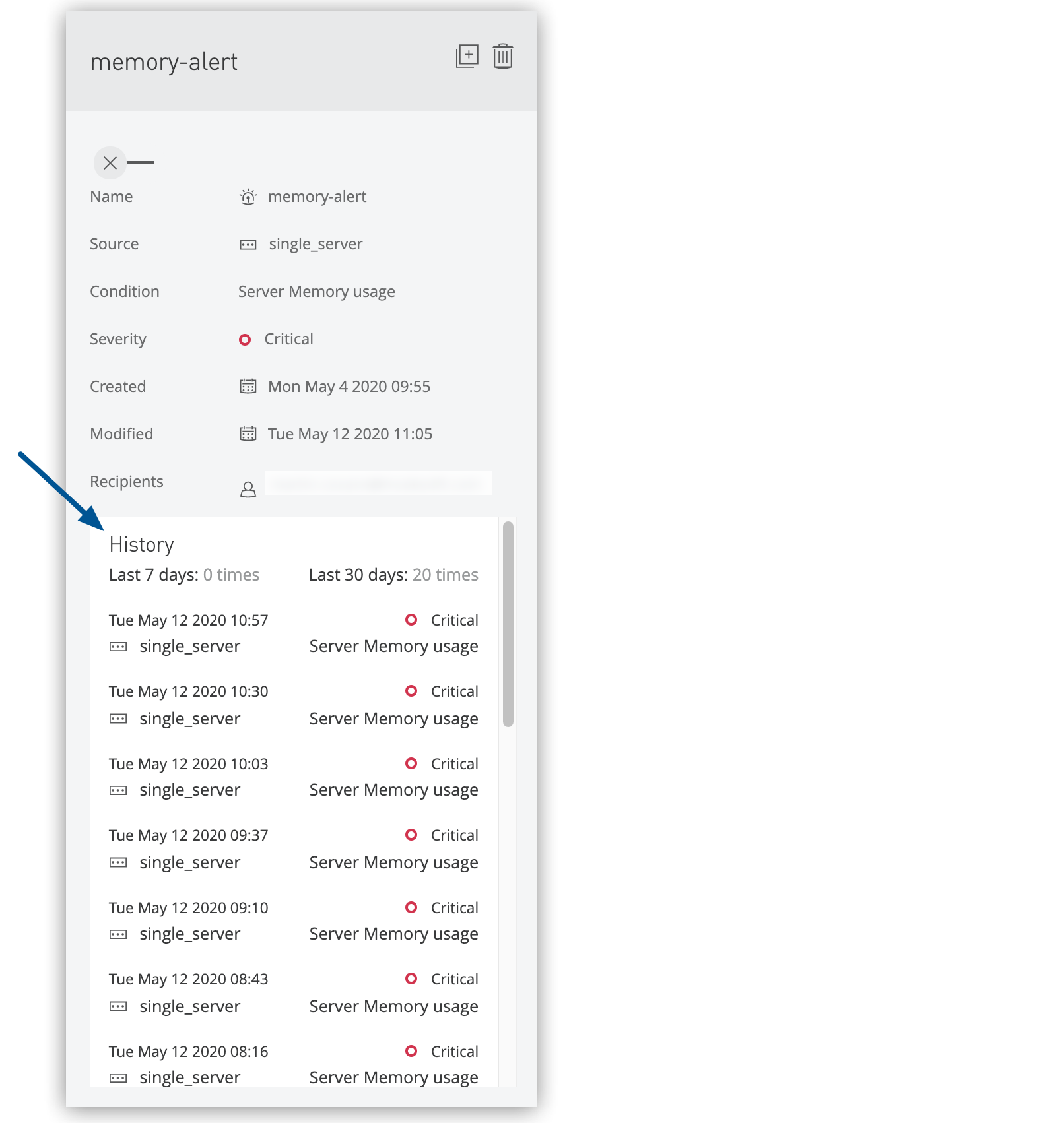
Task: Click the Critical status dot on the 10:57 entry
Action: pyautogui.click(x=412, y=620)
